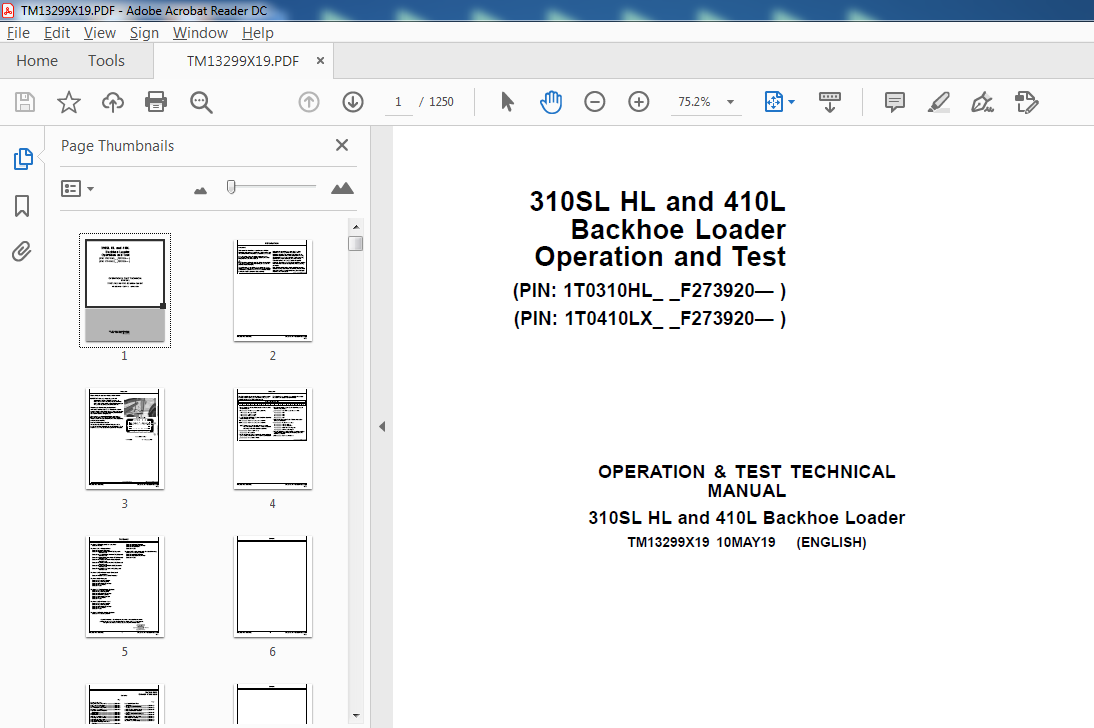This screenshot has height=728, width=1094.
Task: Go to previous page arrow
Action: (308, 102)
